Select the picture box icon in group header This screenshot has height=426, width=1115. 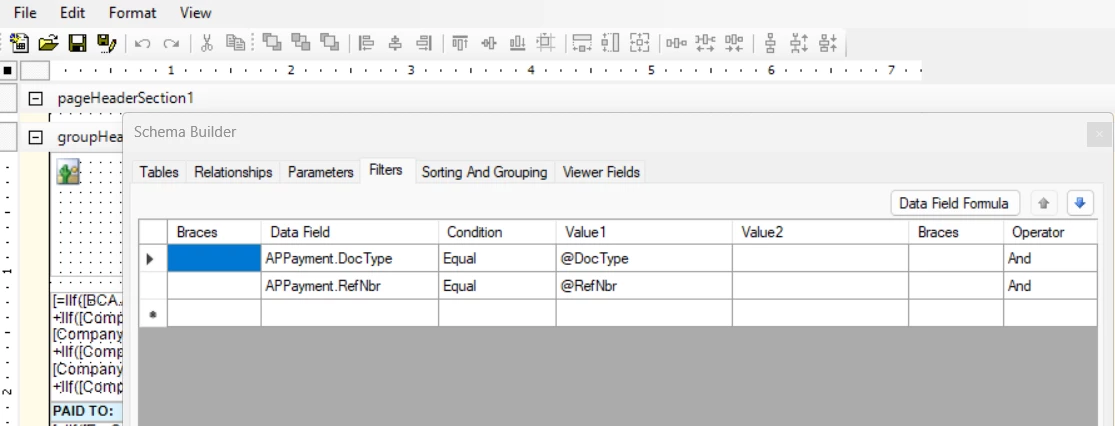click(x=69, y=172)
